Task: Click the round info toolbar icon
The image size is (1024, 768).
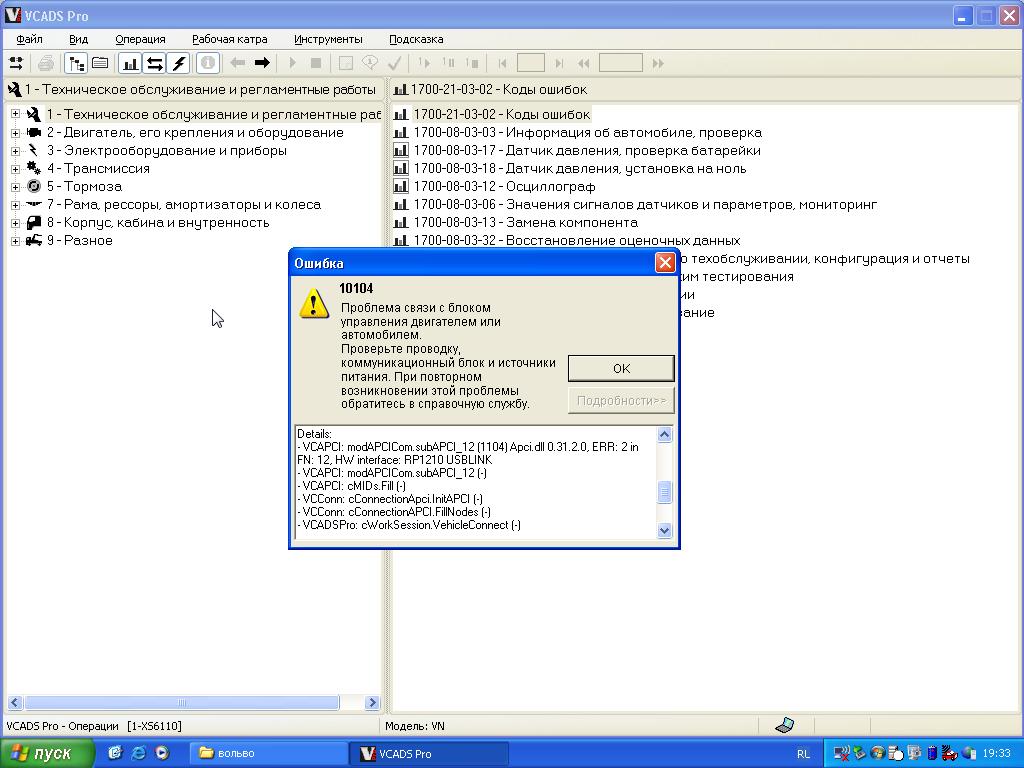Action: [208, 63]
